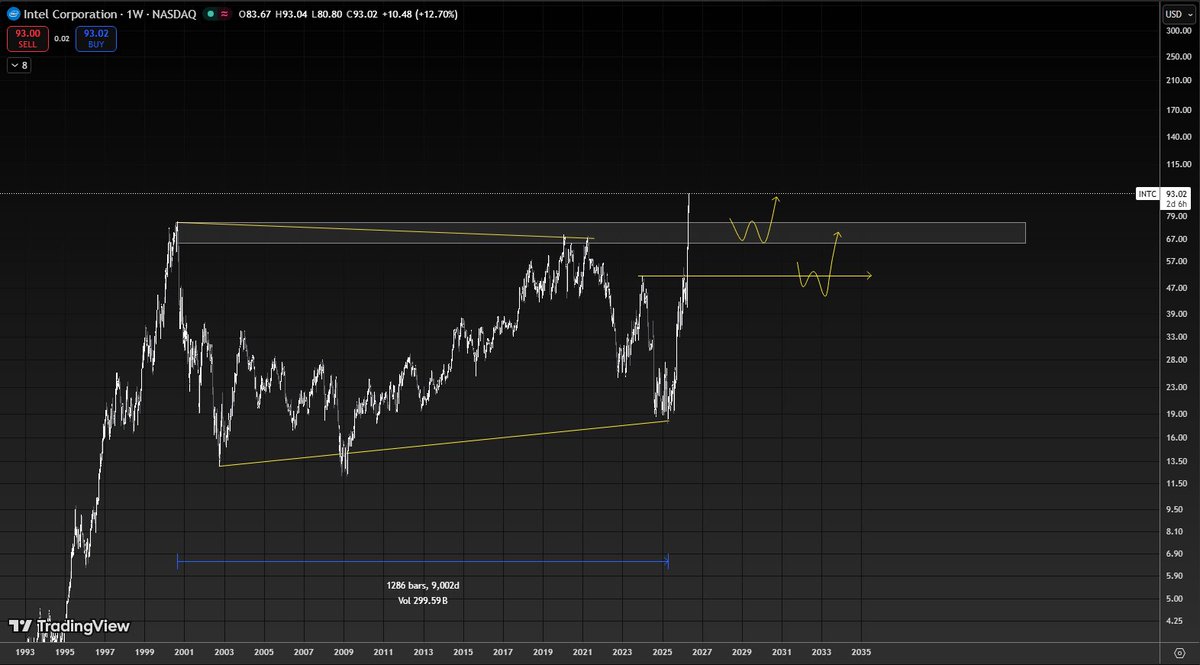Click the 1993 label on time axis
Viewport: 1200px width, 665px height.
click(x=26, y=651)
